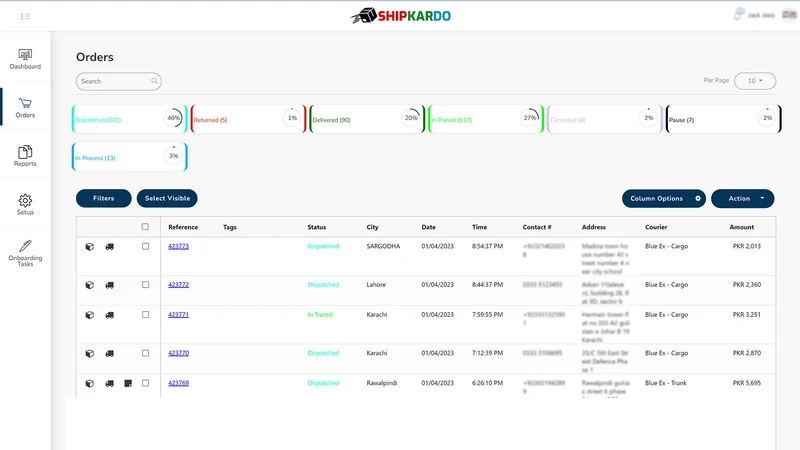This screenshot has height=450, width=800.
Task: Click the 27% progress ring on In Transit
Action: click(x=530, y=118)
